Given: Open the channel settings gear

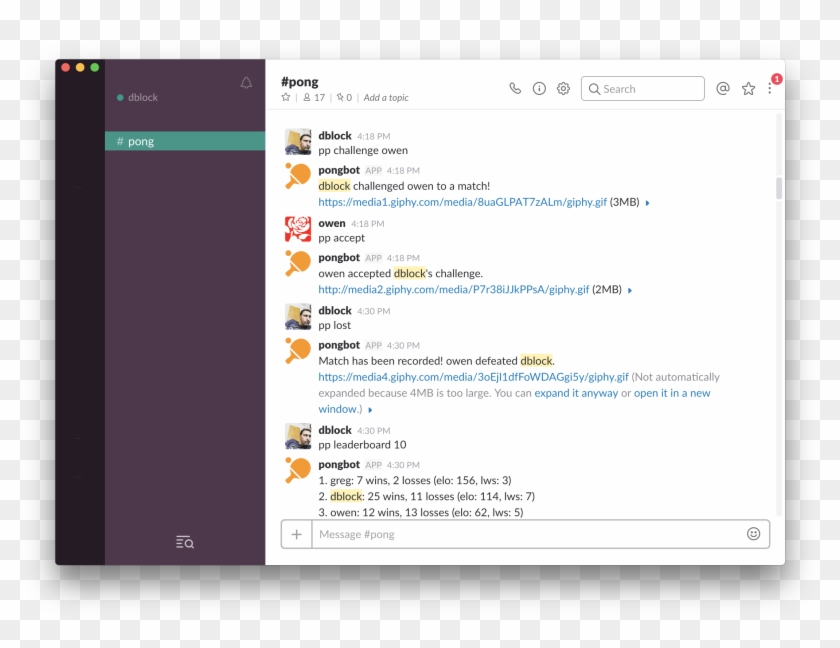Looking at the screenshot, I should click(x=563, y=88).
